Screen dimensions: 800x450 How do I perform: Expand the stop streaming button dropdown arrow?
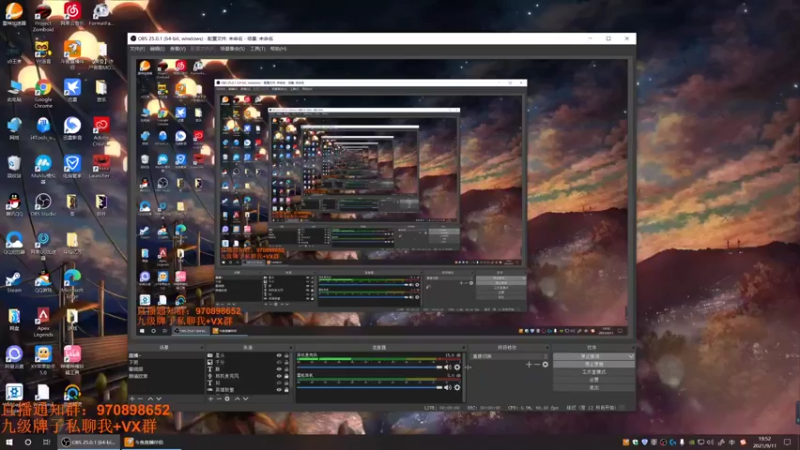[x=631, y=356]
